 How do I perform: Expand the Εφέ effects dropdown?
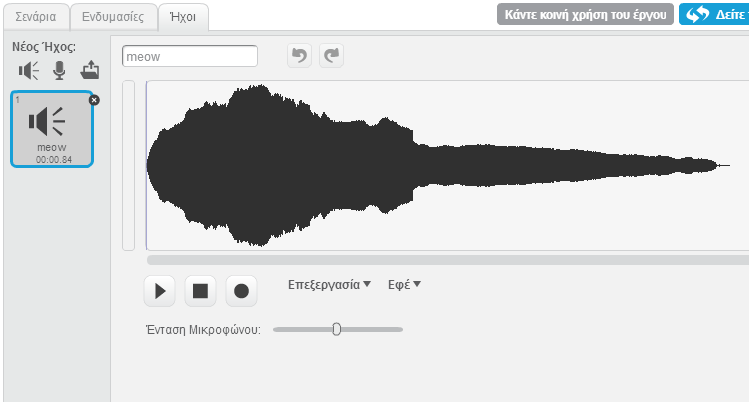coord(404,285)
